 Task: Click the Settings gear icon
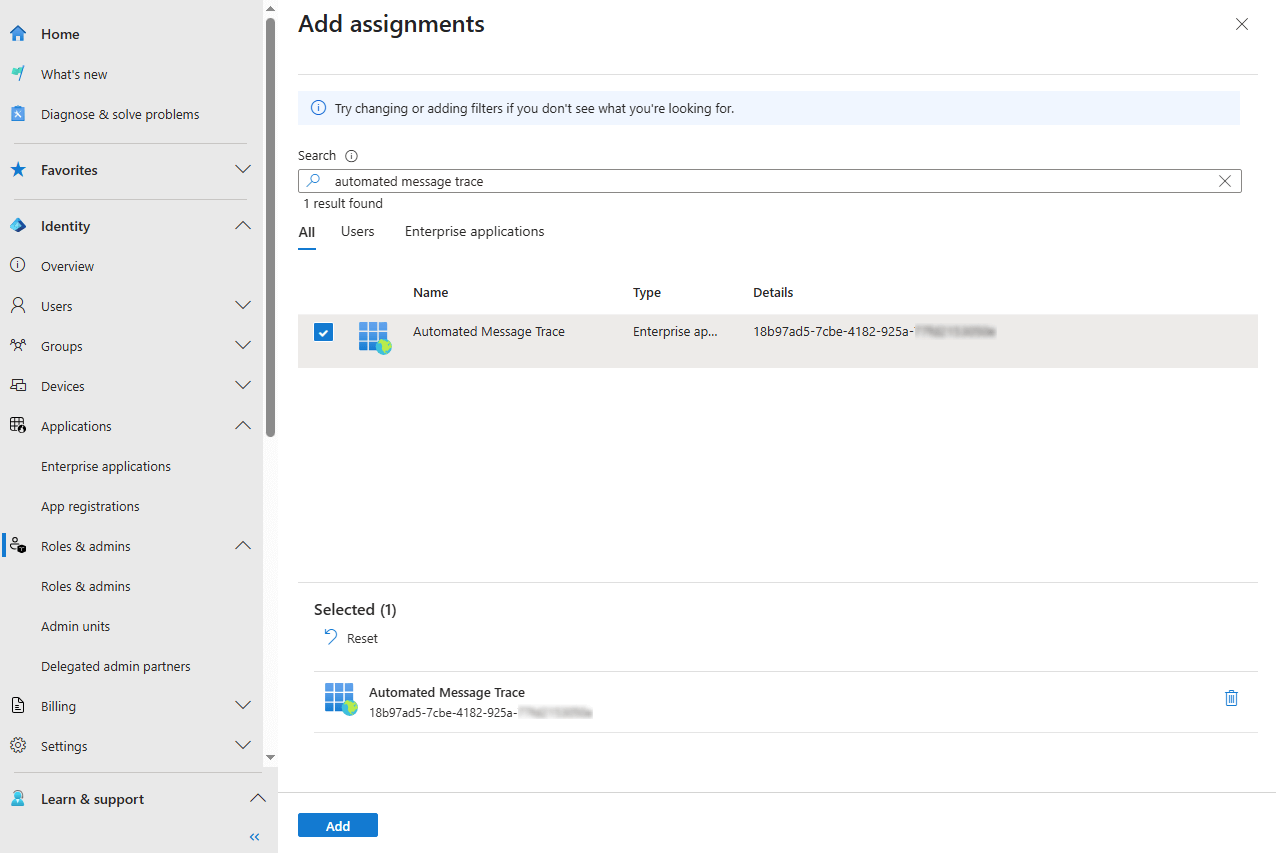[18, 746]
